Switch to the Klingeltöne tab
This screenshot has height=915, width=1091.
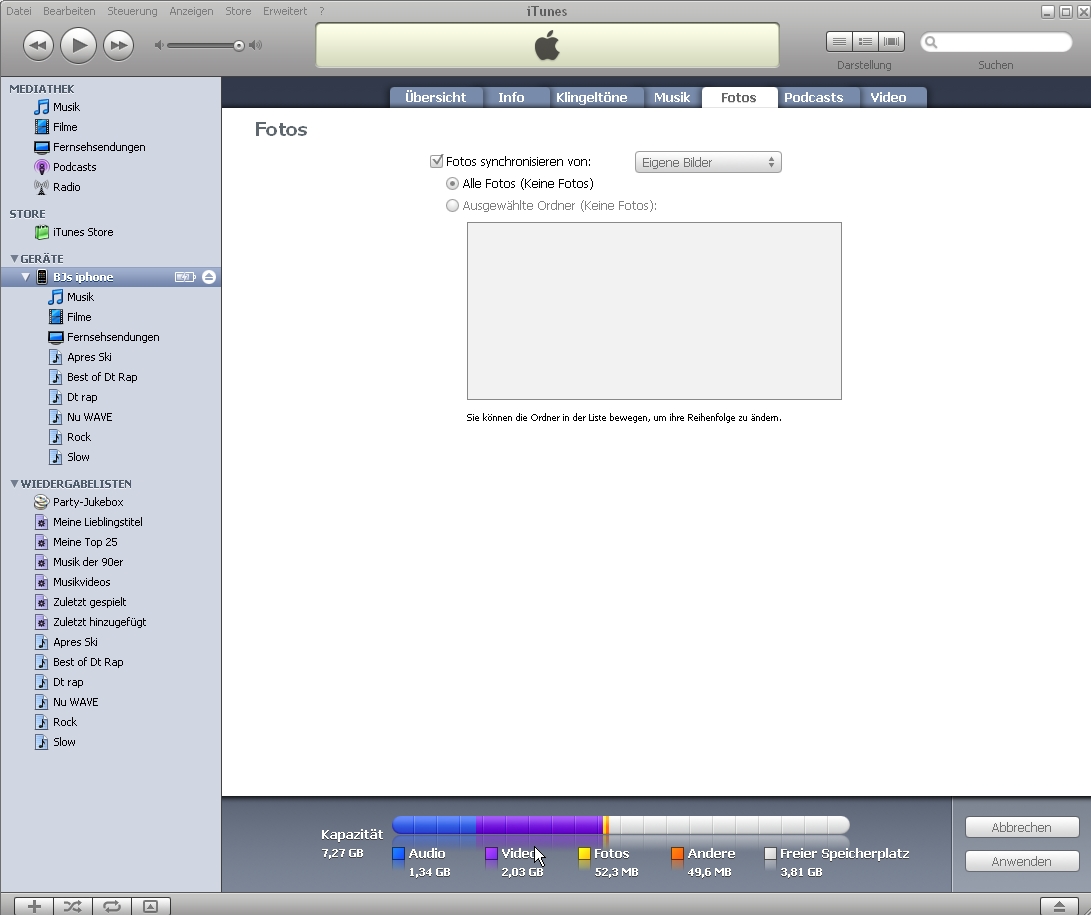(591, 97)
